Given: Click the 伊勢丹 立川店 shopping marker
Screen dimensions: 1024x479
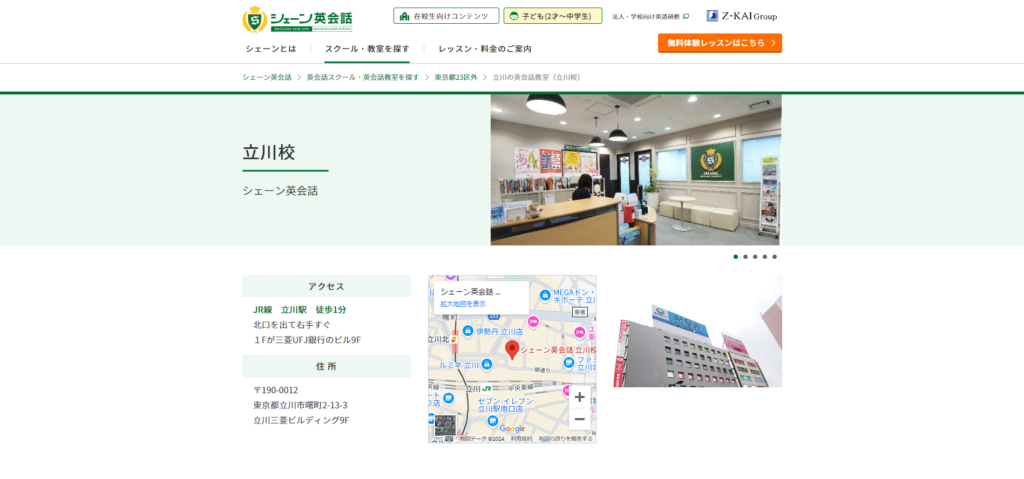Looking at the screenshot, I should 468,331.
